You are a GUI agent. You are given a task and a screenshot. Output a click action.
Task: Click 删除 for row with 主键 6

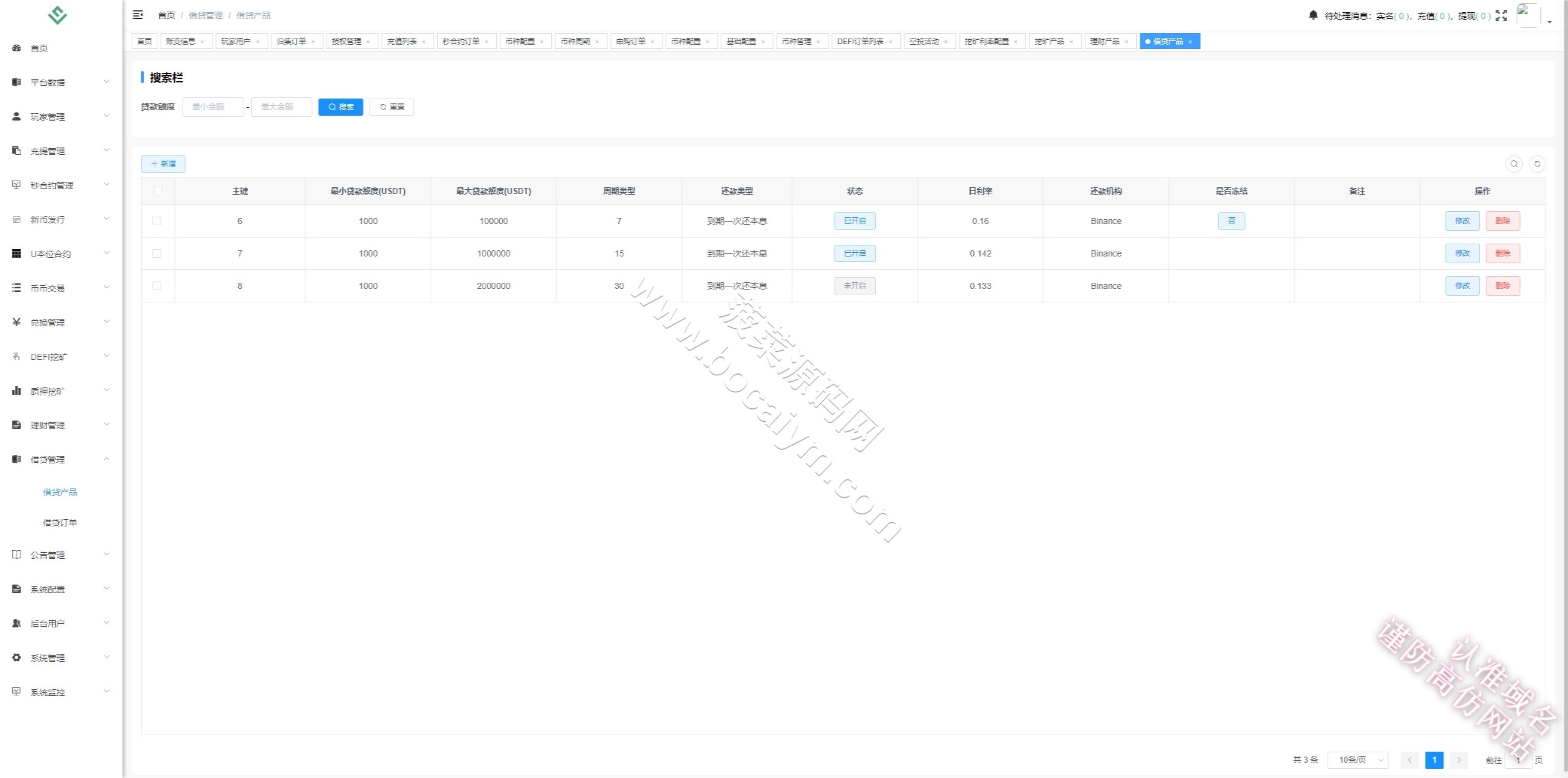pos(1502,221)
